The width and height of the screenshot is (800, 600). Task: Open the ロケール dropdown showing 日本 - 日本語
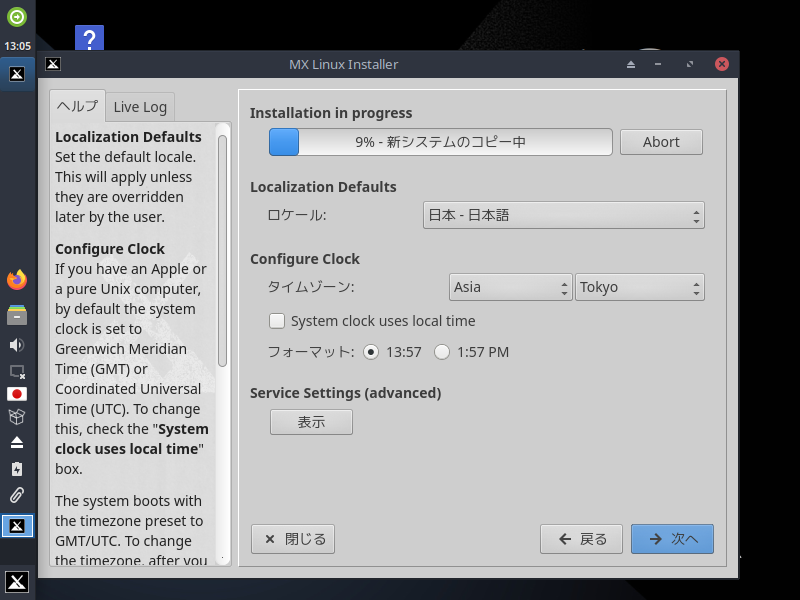[563, 215]
